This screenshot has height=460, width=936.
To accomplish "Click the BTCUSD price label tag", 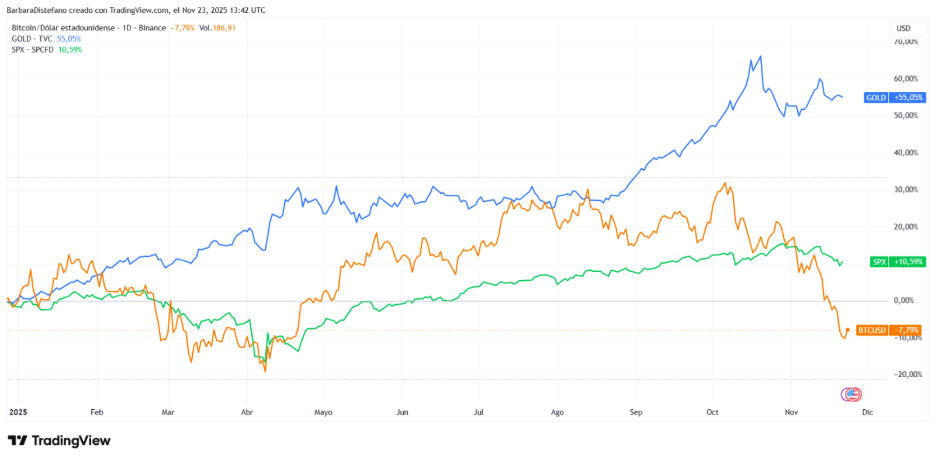I will pyautogui.click(x=874, y=329).
